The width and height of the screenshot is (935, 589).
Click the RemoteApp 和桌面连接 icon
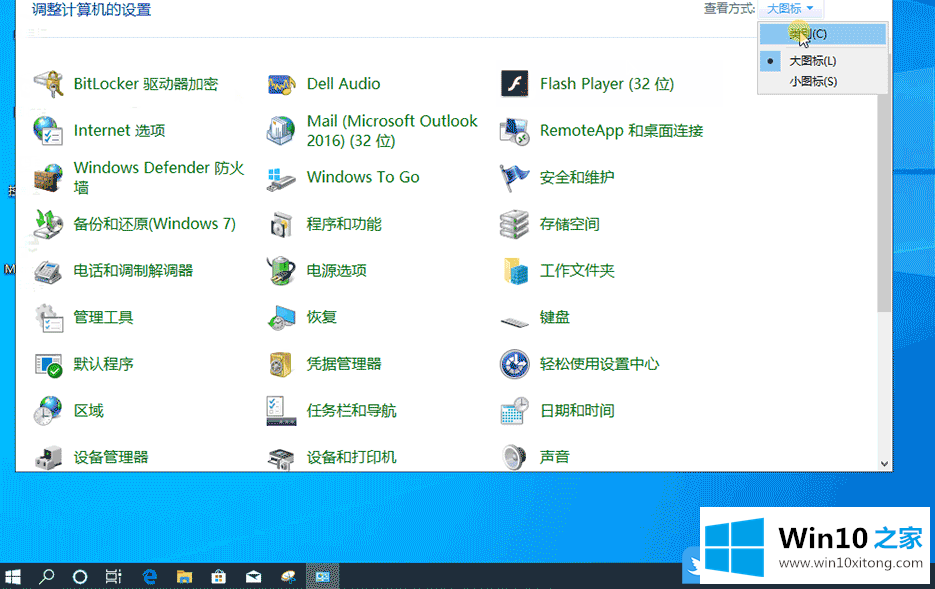pos(514,131)
